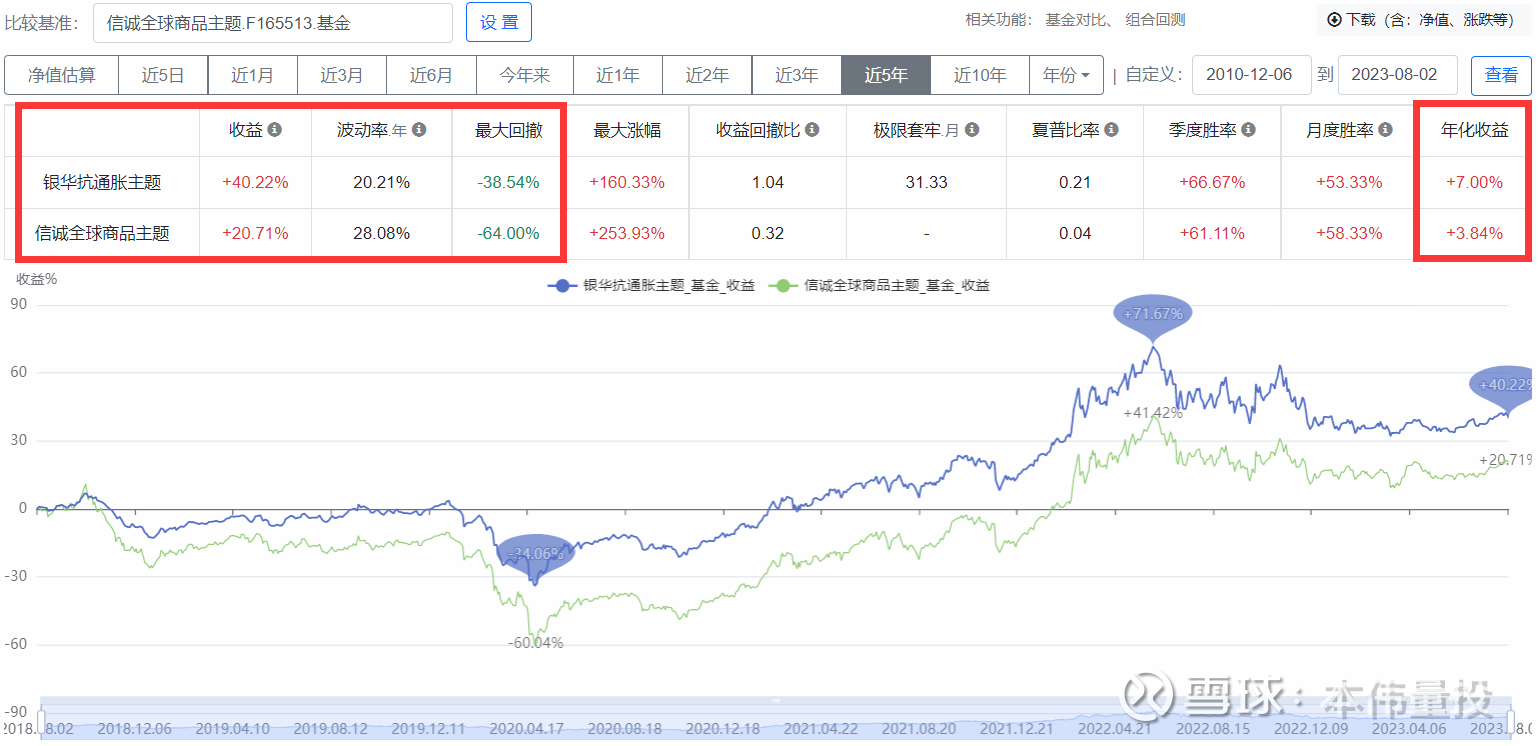Click the 20.21% volatility cell
1538x746 pixels.
pyautogui.click(x=381, y=182)
